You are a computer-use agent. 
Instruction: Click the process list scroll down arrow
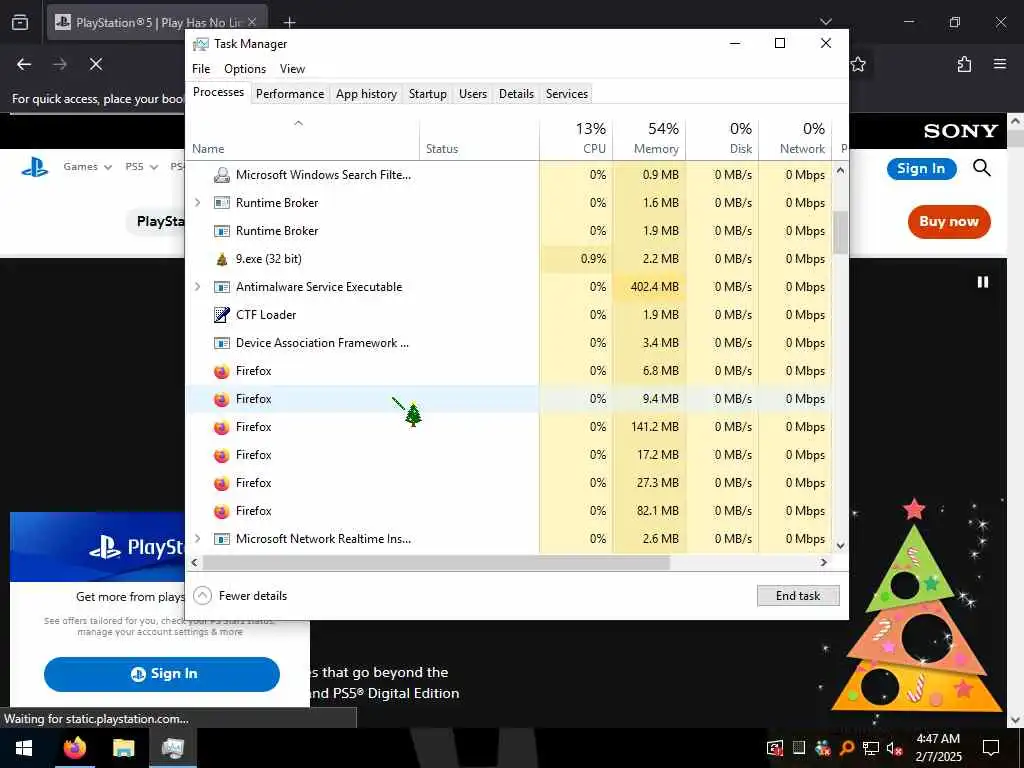pyautogui.click(x=840, y=545)
